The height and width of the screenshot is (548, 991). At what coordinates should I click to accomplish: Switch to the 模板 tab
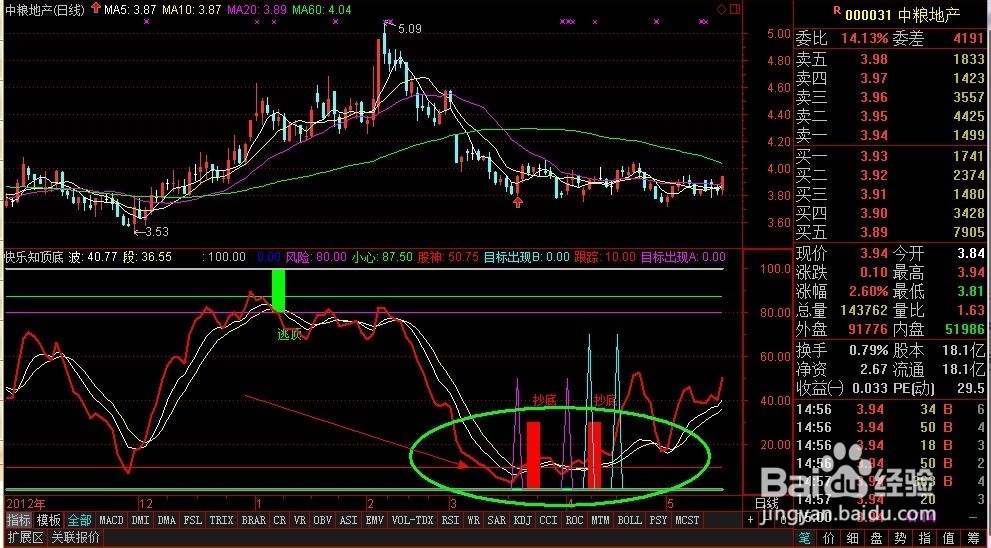(48, 520)
